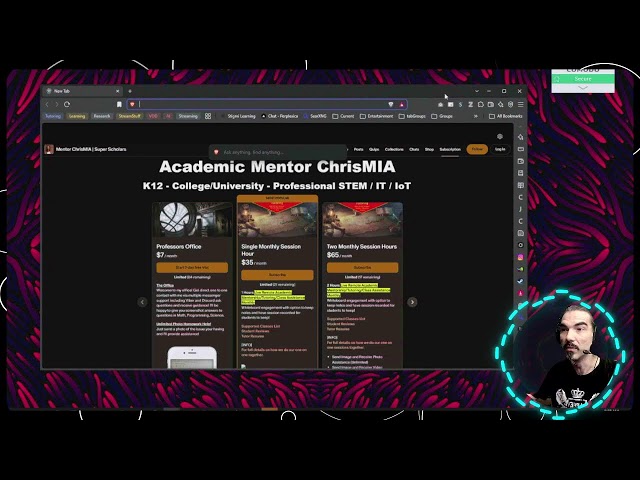Select the VOD tab group chip
The width and height of the screenshot is (640, 480).
pyautogui.click(x=153, y=116)
